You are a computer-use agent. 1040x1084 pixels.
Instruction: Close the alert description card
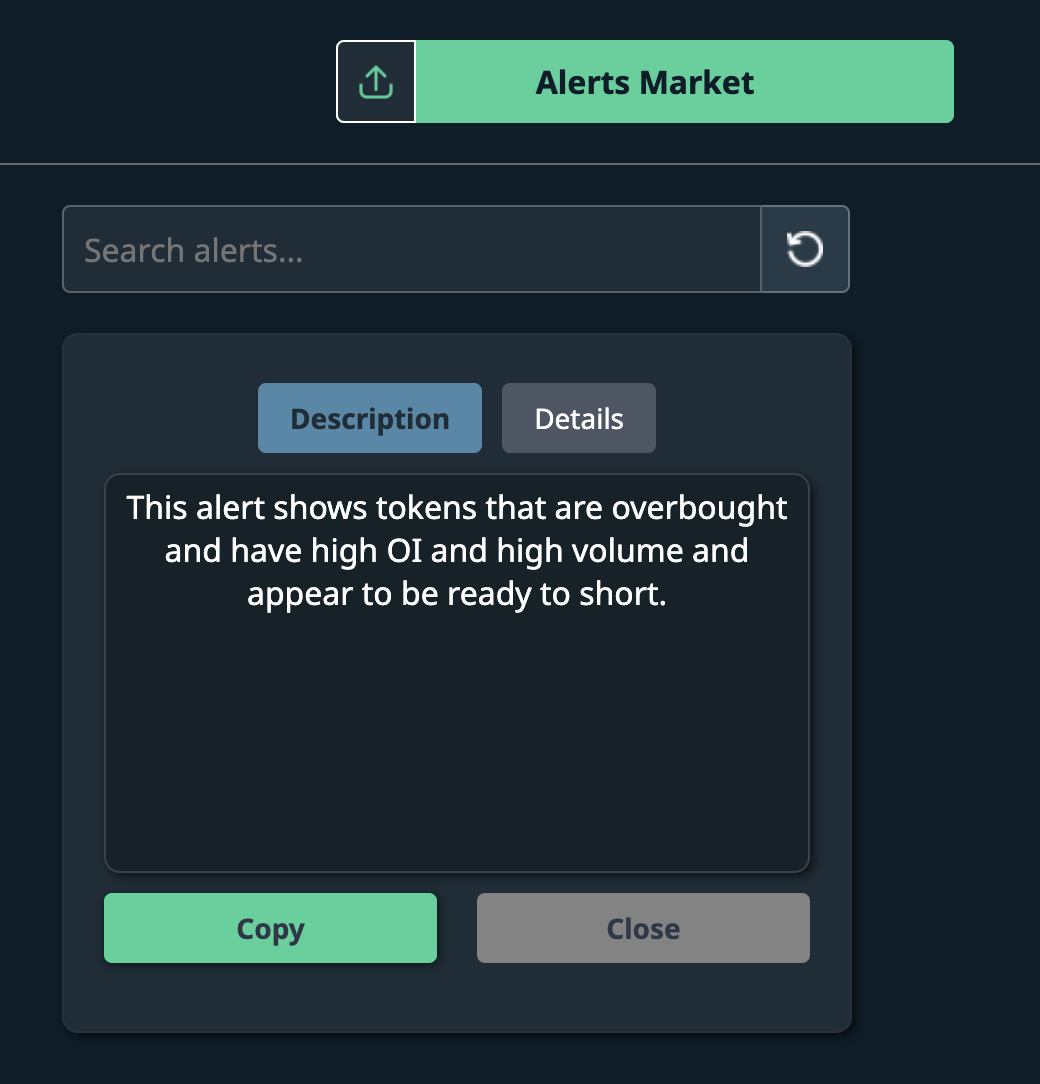pyautogui.click(x=643, y=928)
